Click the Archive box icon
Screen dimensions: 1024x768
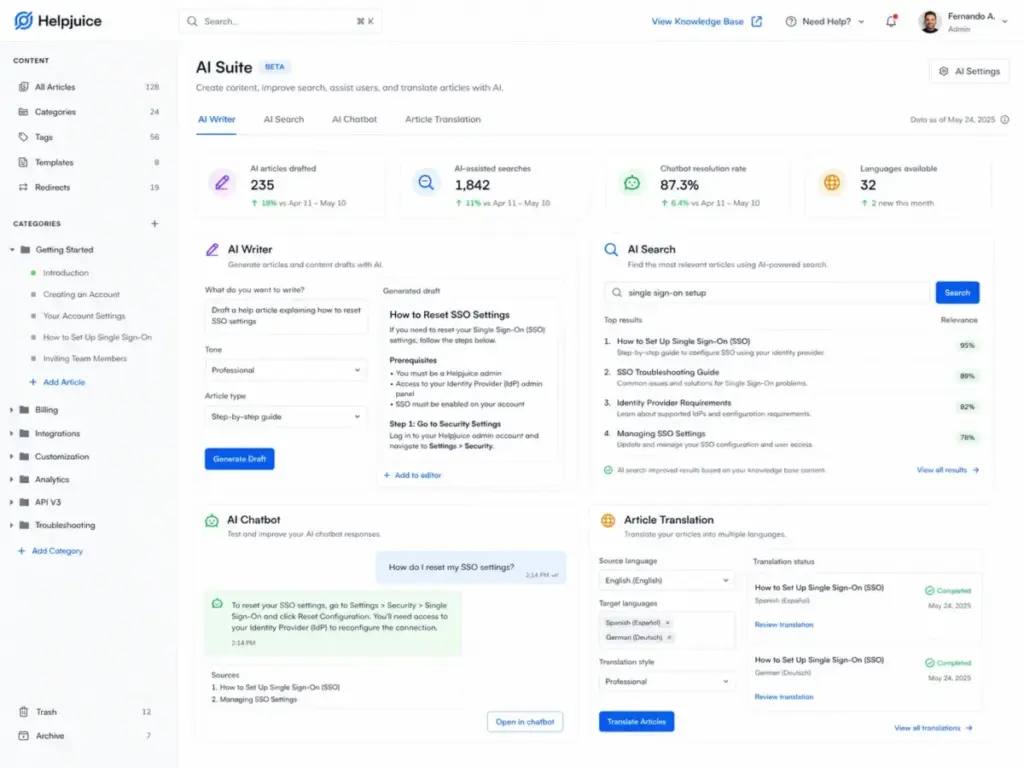pos(24,735)
